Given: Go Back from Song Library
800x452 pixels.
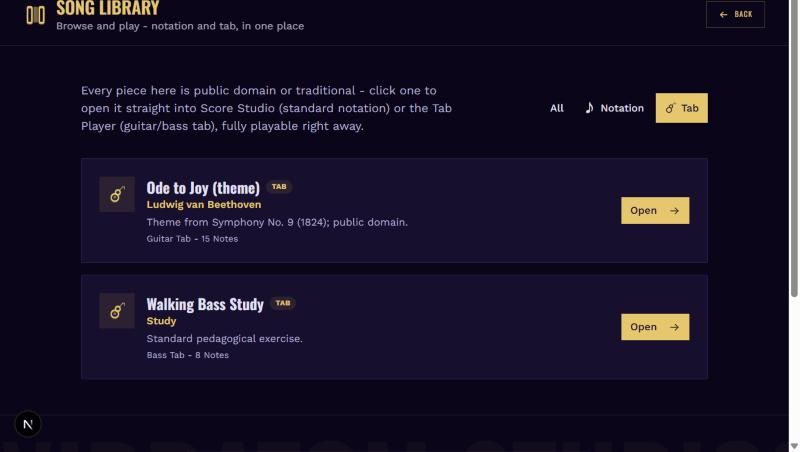Looking at the screenshot, I should click(x=735, y=14).
